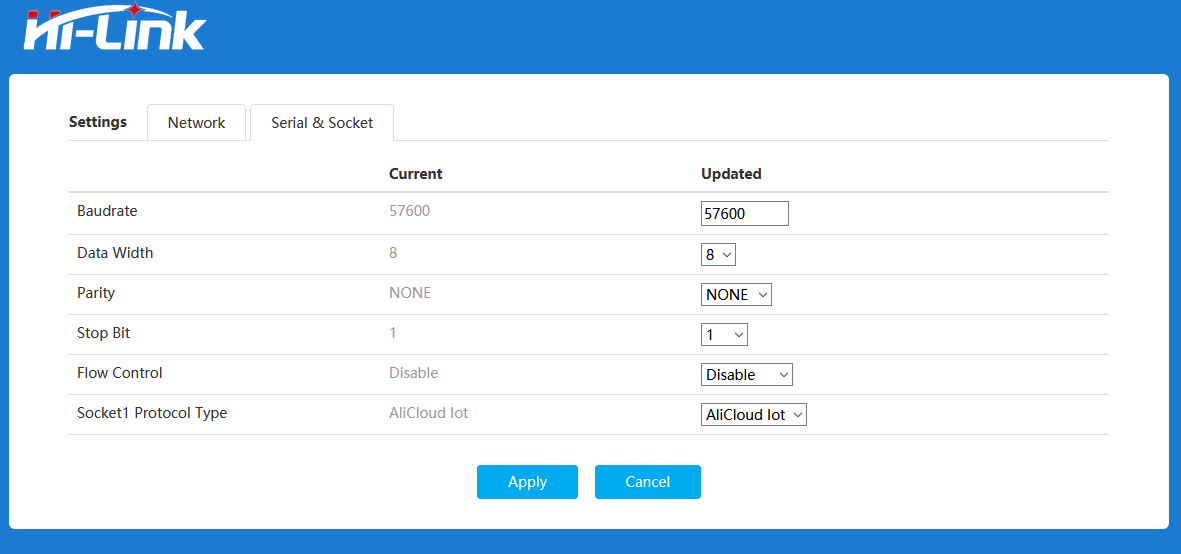Viewport: 1181px width, 554px height.
Task: Click the Data Width row label
Action: (115, 253)
